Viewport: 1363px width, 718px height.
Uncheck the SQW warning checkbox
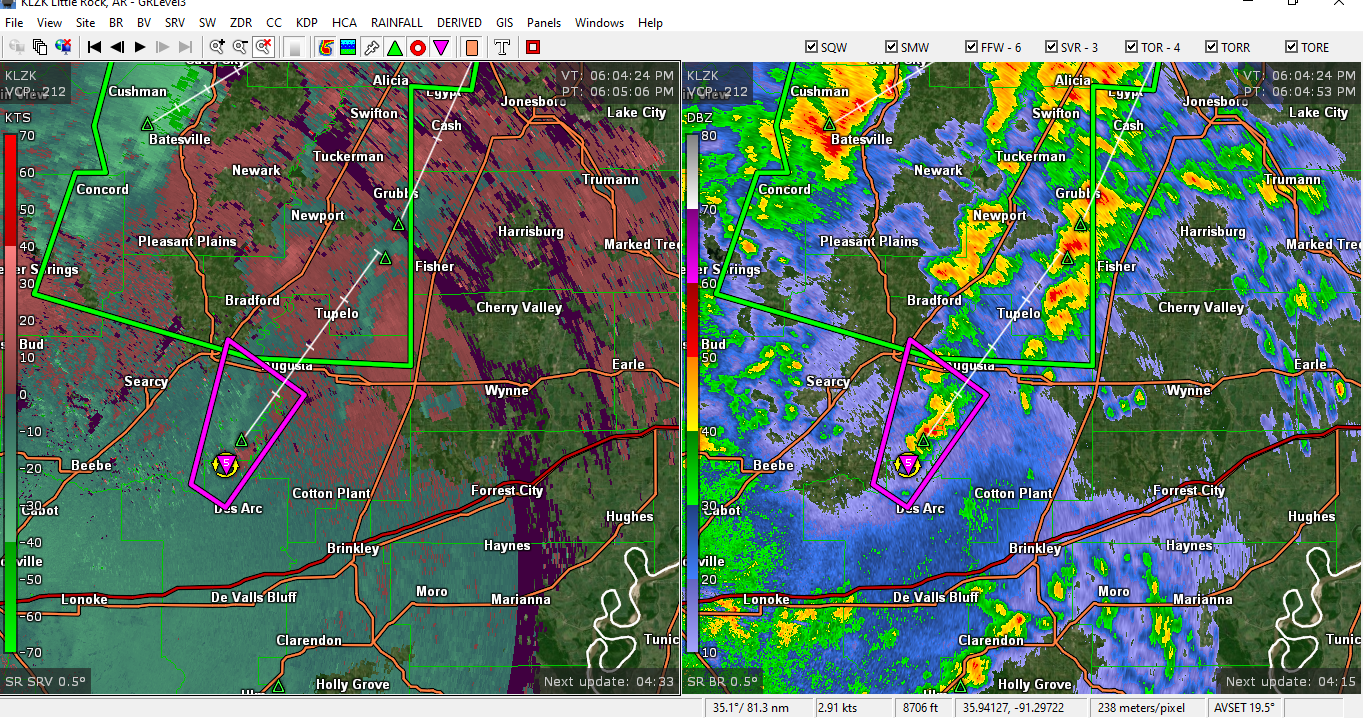[811, 47]
